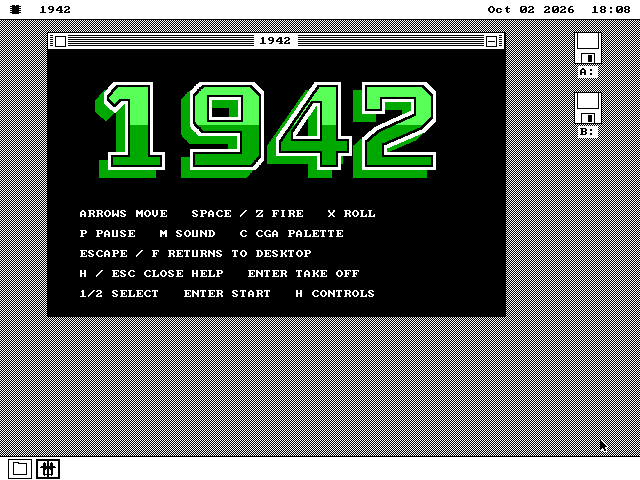Click the 1/2 SELECT text
Image resolution: width=640 pixels, height=480 pixels.
[119, 293]
